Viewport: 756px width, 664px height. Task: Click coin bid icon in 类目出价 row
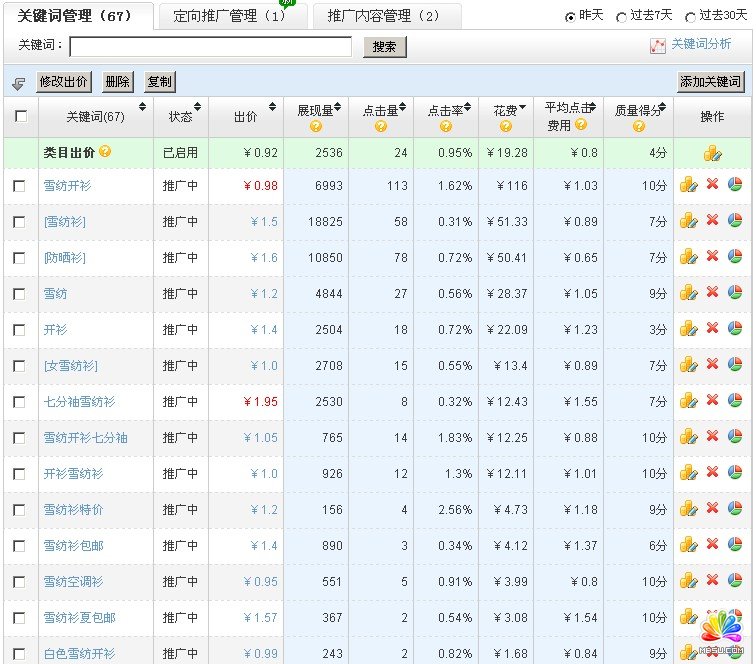click(712, 153)
